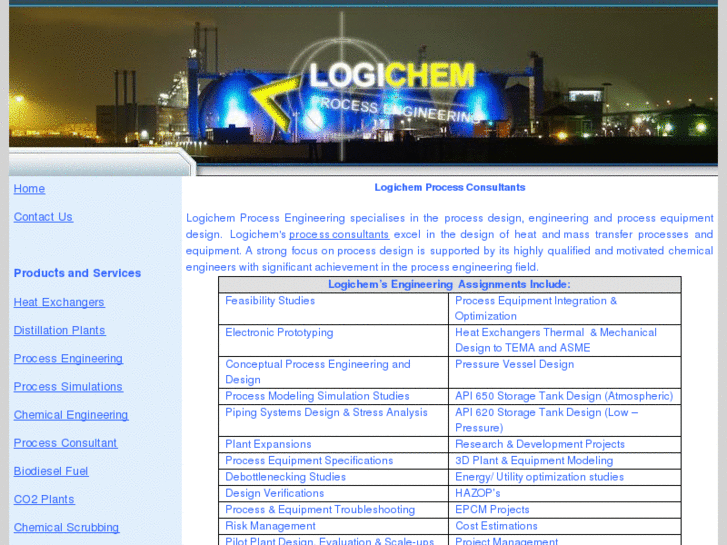Open the Chemical Engineering link

[71, 415]
